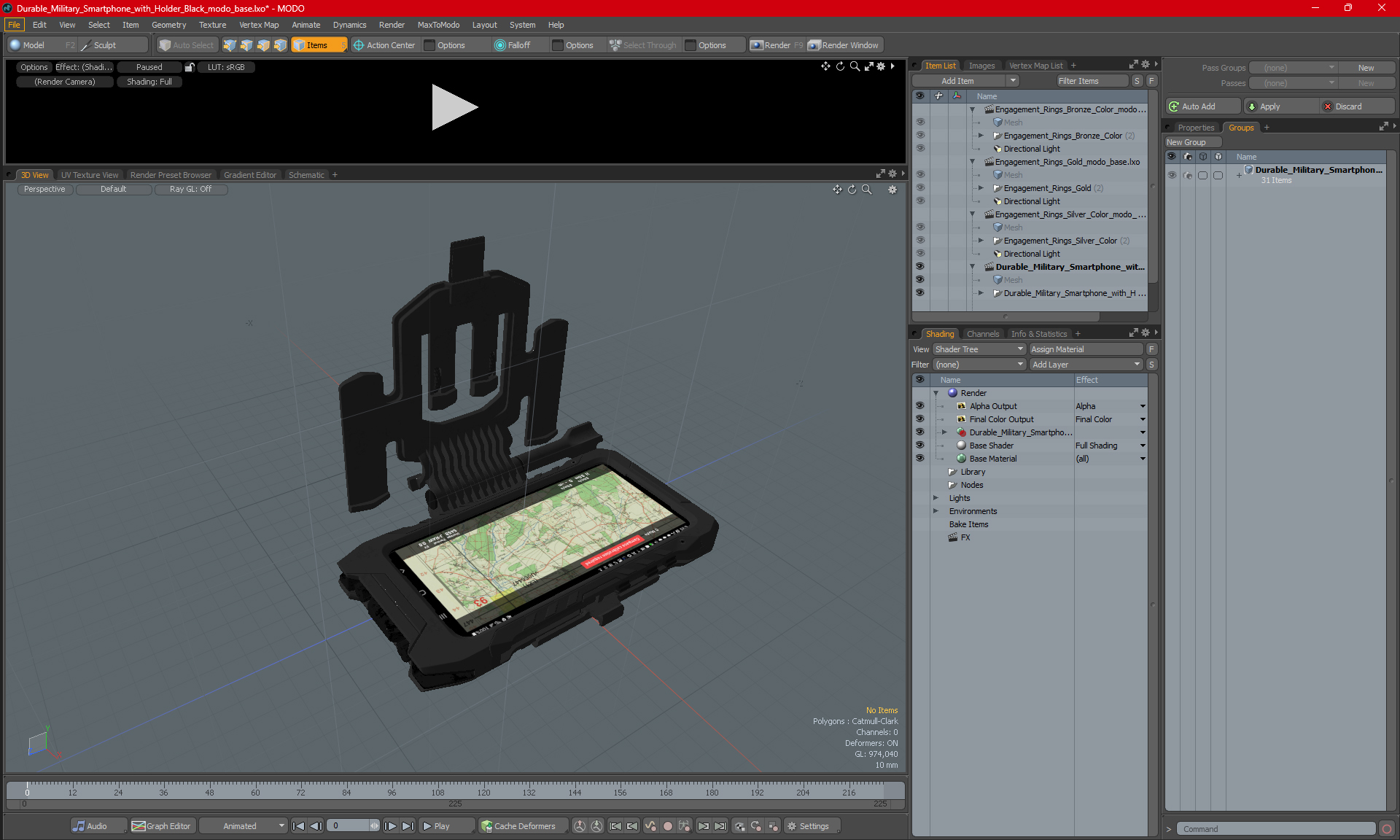This screenshot has width=1400, height=840.
Task: Click the record keyframe circle icon
Action: coord(667,826)
